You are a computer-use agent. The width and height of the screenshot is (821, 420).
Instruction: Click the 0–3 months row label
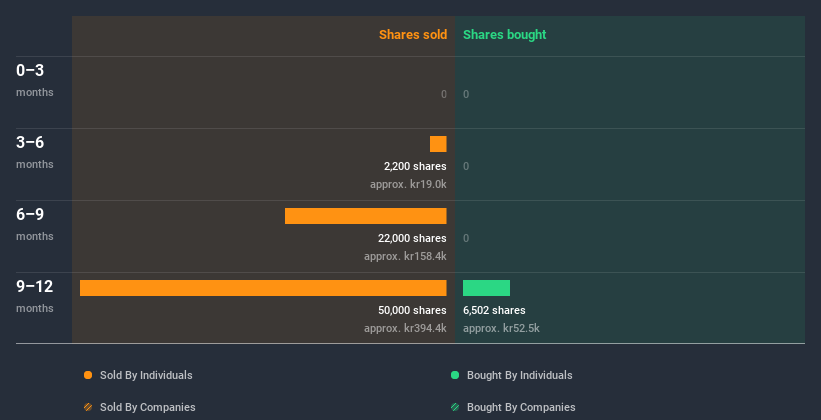(35, 80)
